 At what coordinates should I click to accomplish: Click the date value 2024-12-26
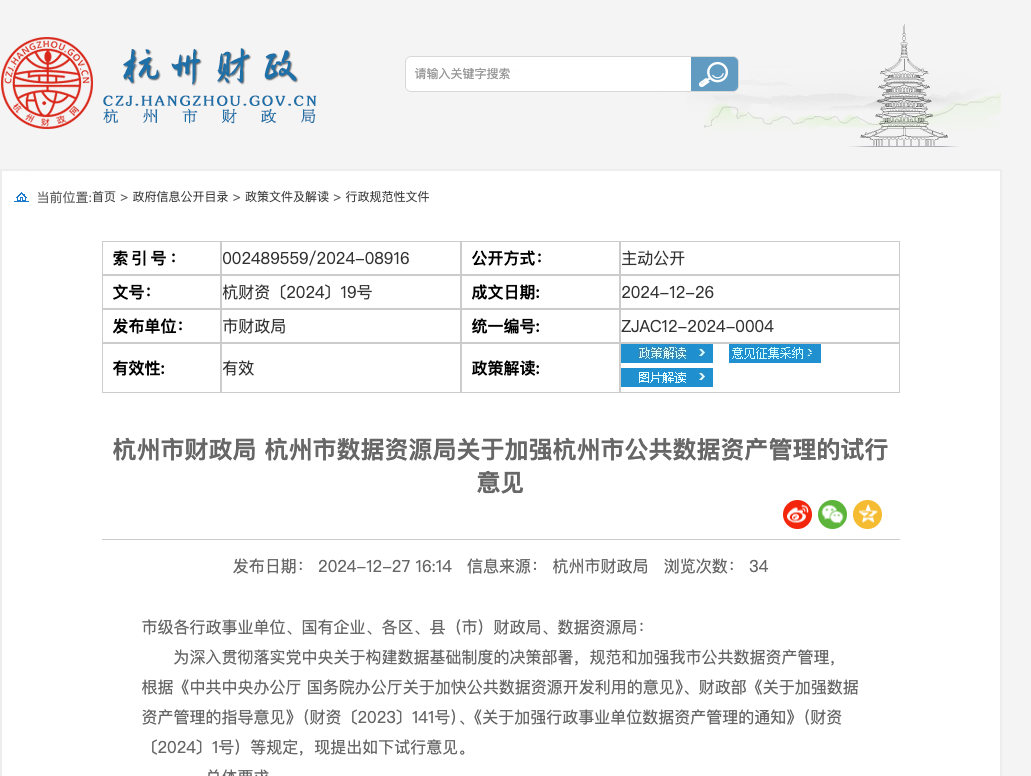point(667,292)
